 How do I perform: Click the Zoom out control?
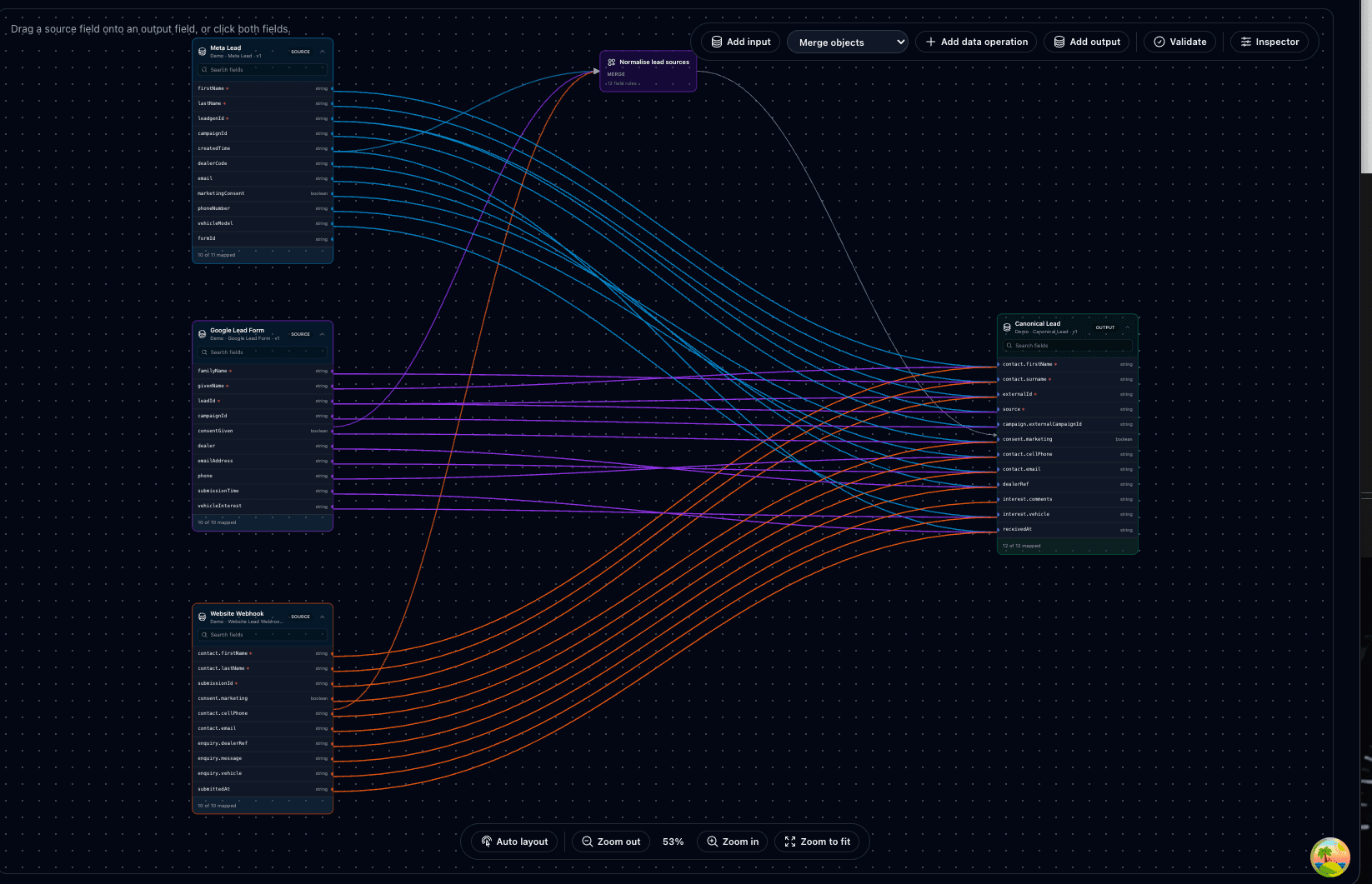(611, 842)
